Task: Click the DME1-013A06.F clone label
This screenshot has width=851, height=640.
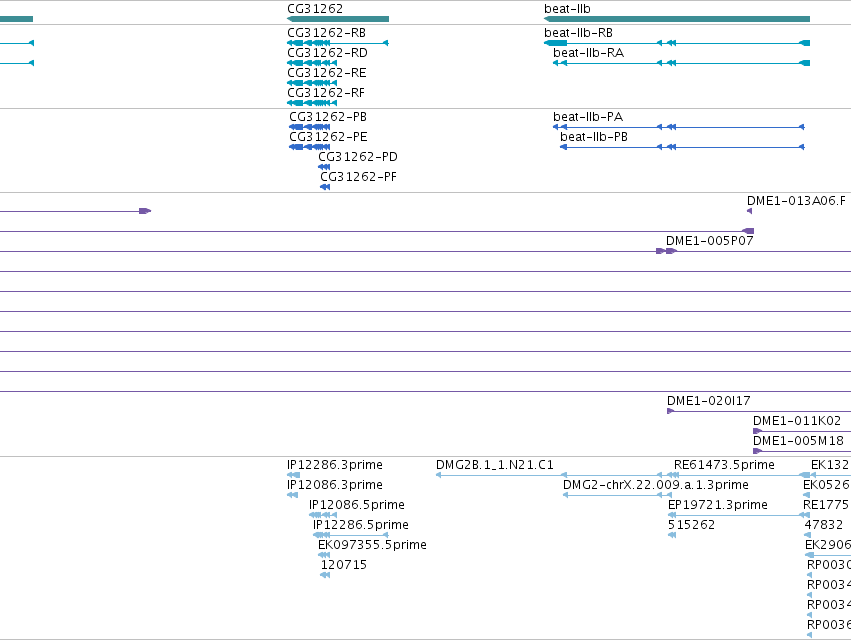Action: (796, 201)
